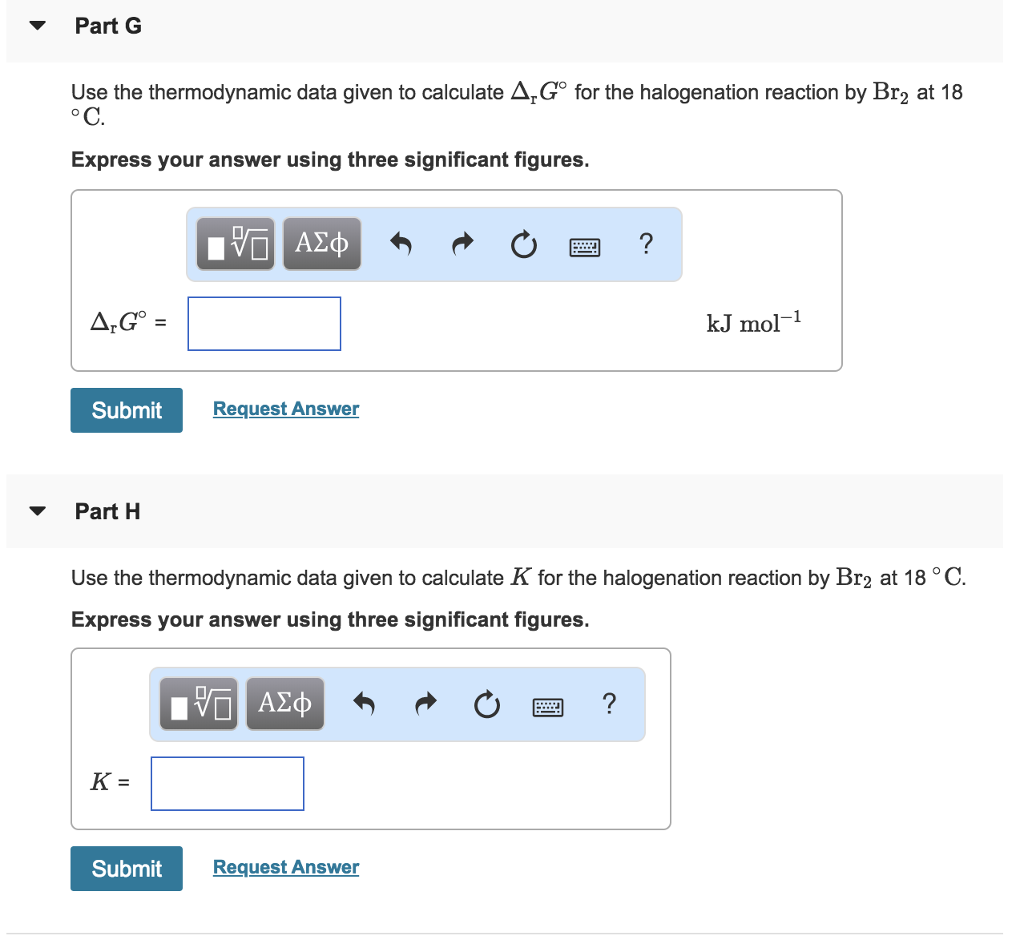The image size is (1024, 944).
Task: Select the ΑΣΦ Greek symbols icon in Part H
Action: click(285, 703)
